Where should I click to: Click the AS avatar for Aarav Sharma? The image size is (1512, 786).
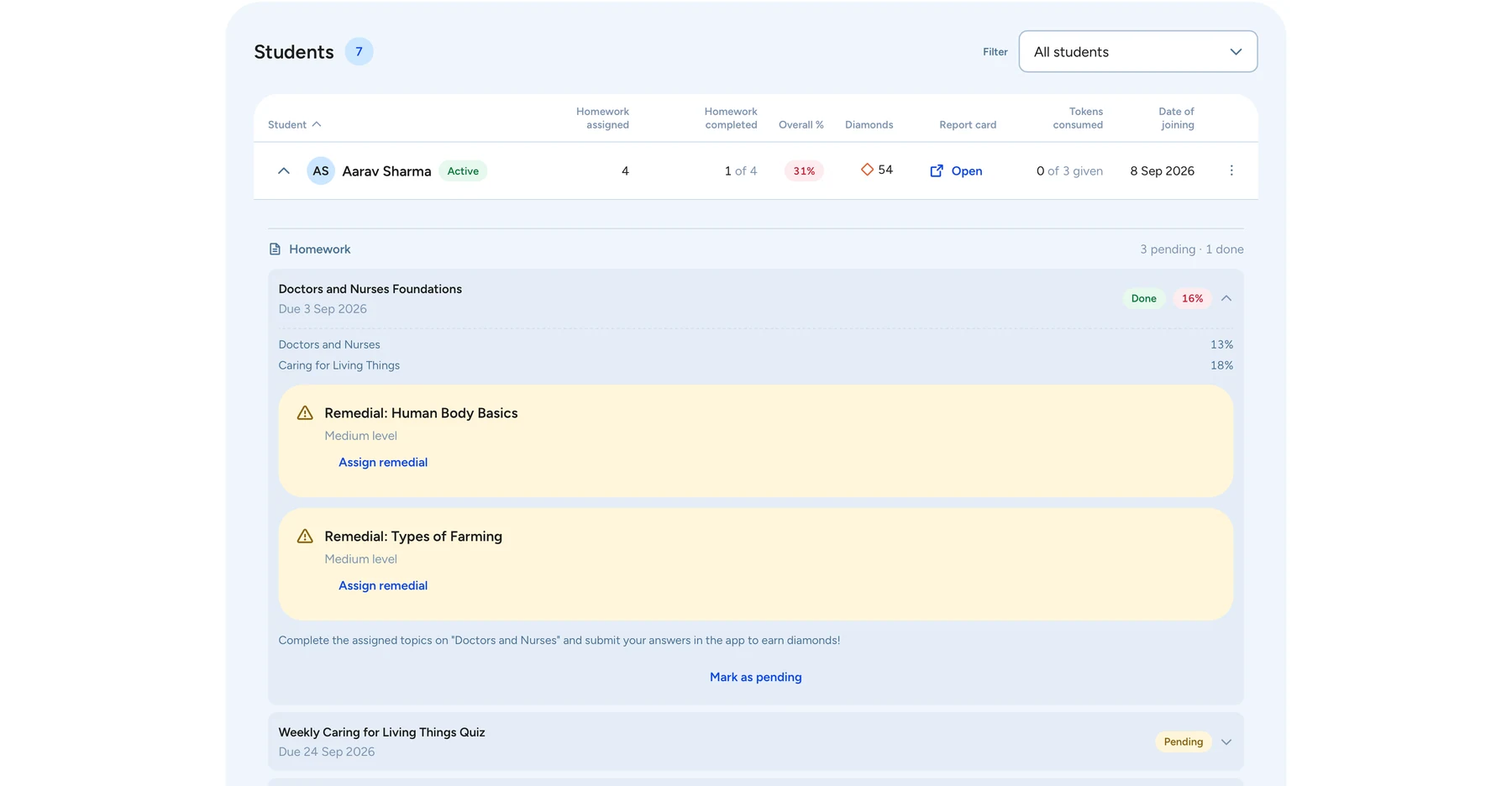click(x=321, y=170)
